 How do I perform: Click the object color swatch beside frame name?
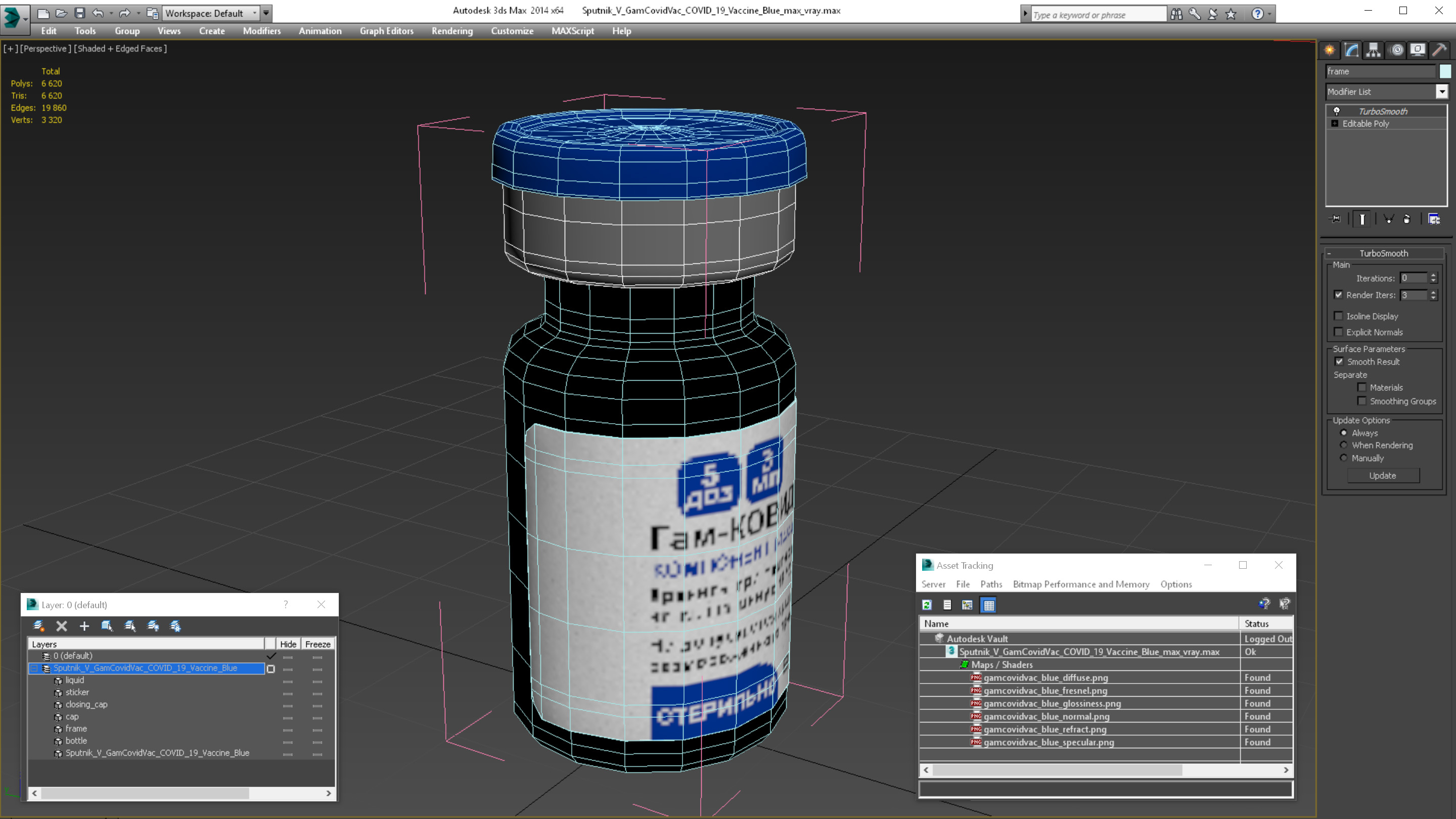tap(1445, 71)
